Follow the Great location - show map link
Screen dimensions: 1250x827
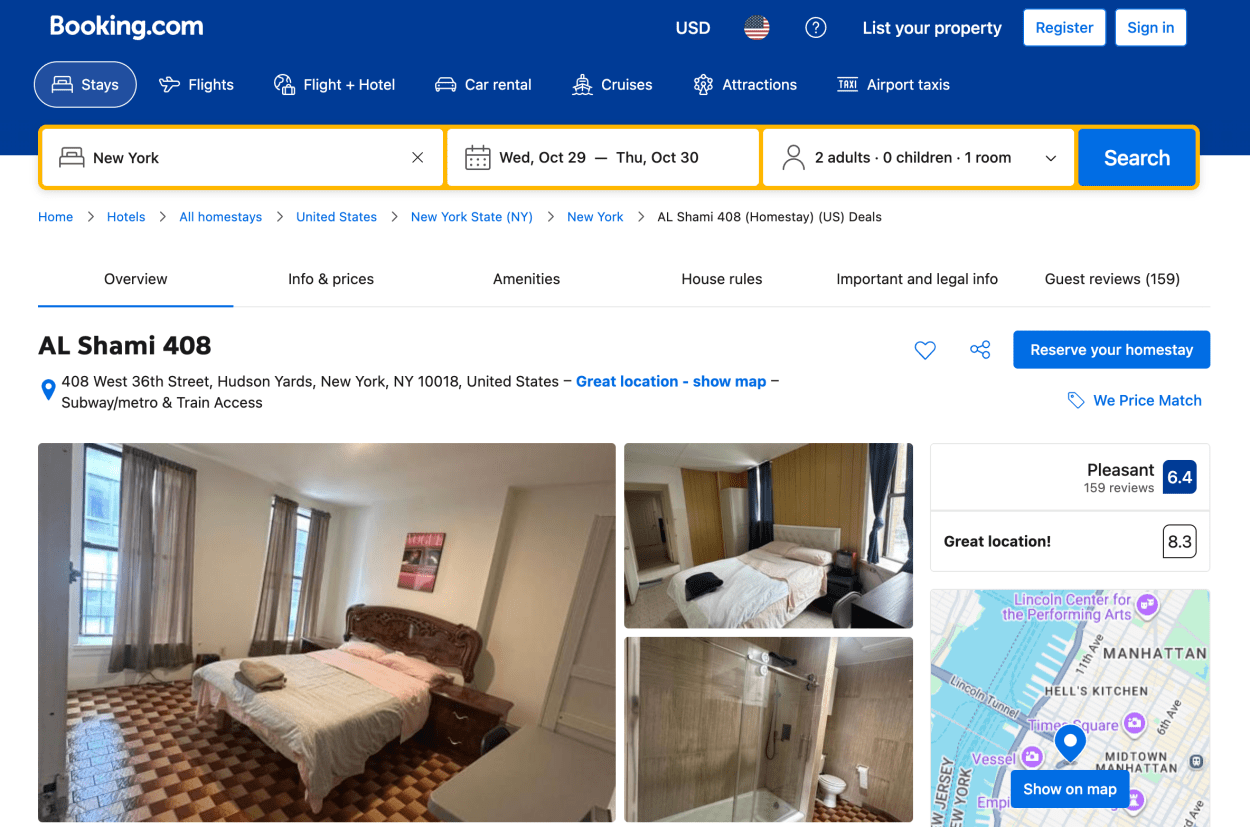coord(671,381)
